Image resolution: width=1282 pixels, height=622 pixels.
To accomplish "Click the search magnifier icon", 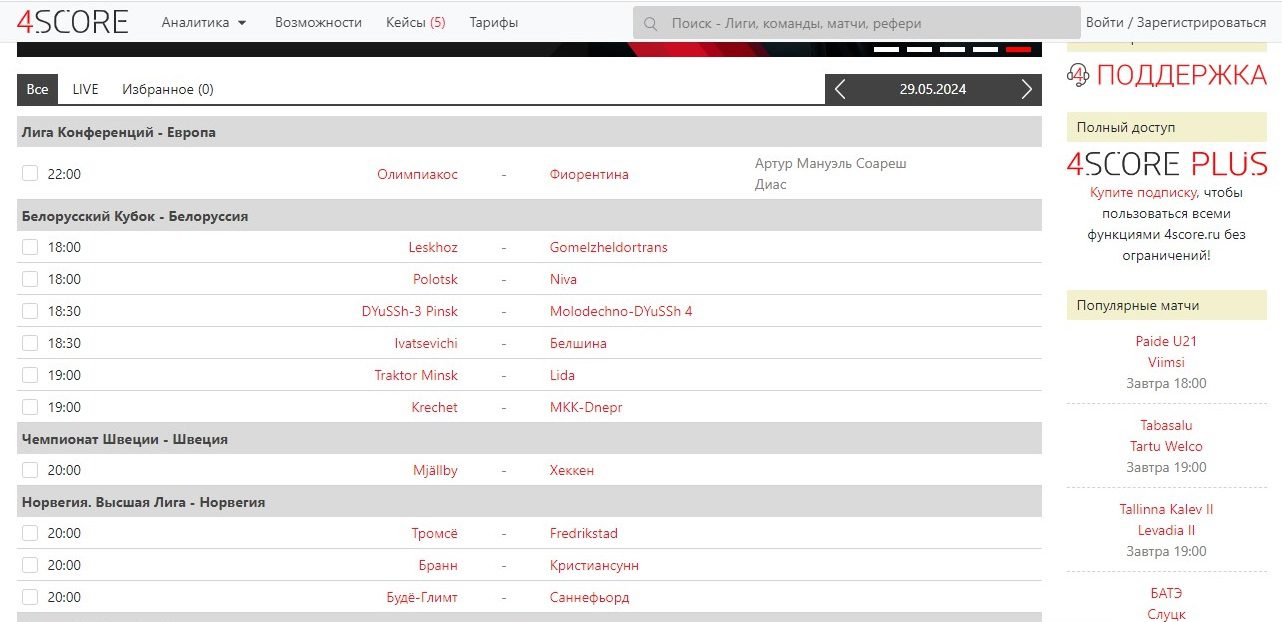I will (651, 23).
